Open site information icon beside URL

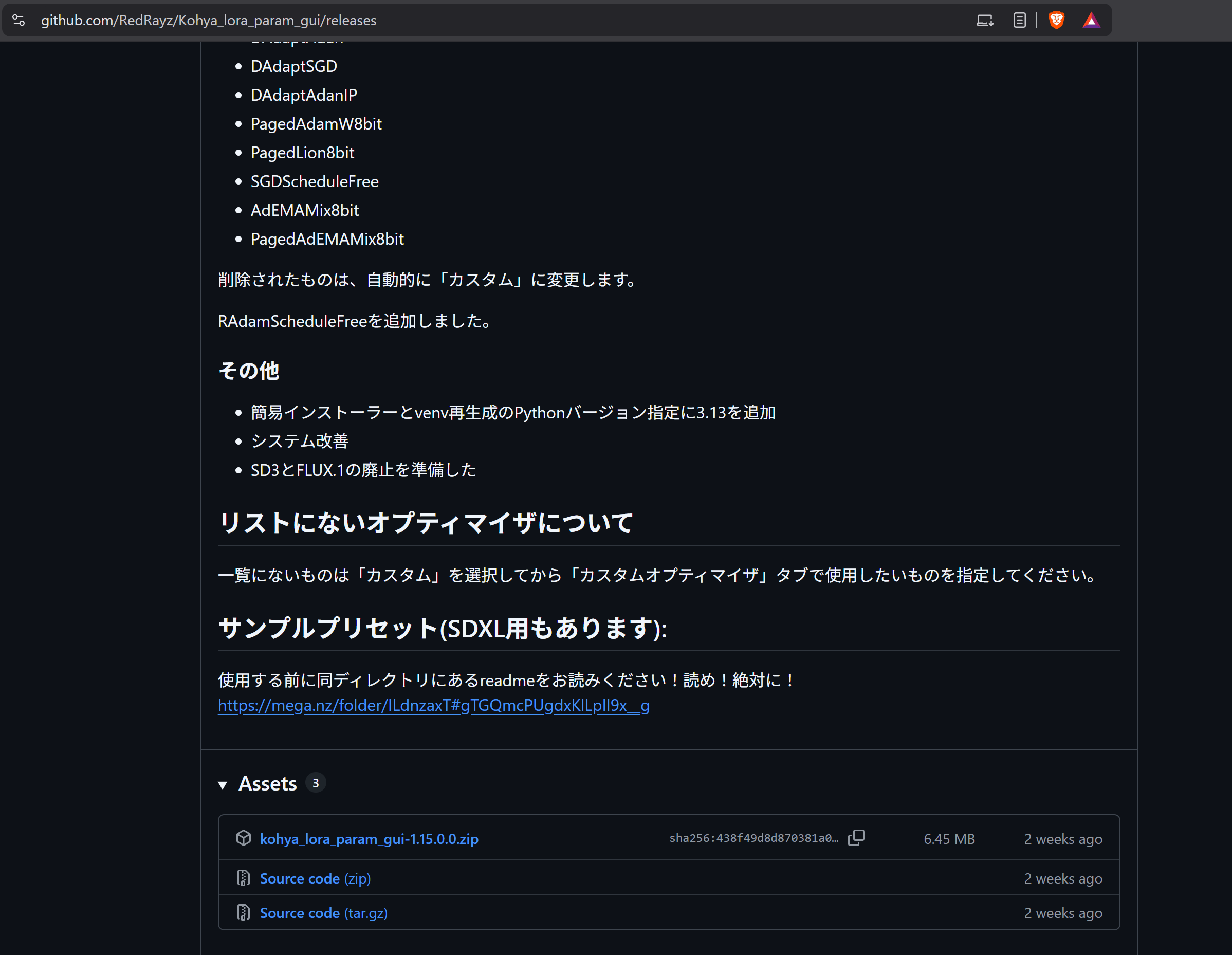[x=19, y=21]
